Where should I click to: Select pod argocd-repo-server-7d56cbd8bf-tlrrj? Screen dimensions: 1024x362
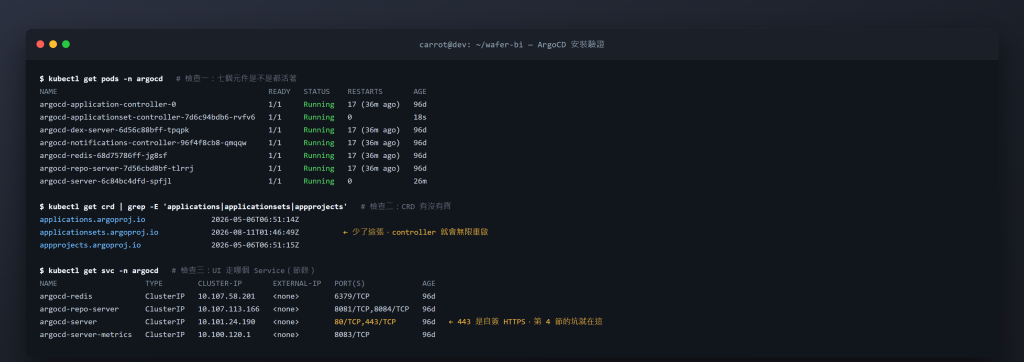[x=116, y=168]
